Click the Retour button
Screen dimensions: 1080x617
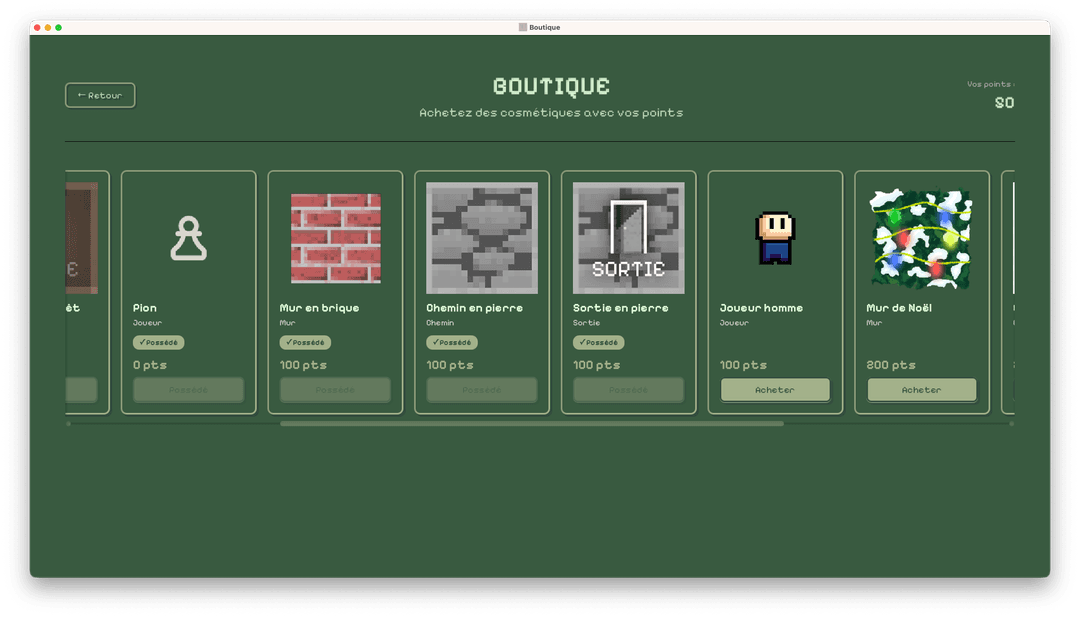tap(99, 95)
